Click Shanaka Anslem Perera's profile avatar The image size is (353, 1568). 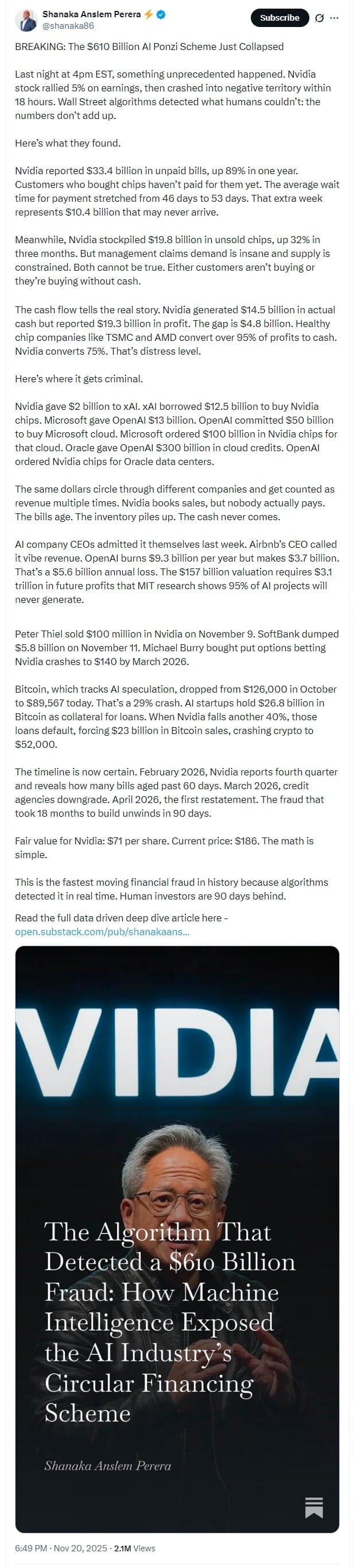[26, 20]
